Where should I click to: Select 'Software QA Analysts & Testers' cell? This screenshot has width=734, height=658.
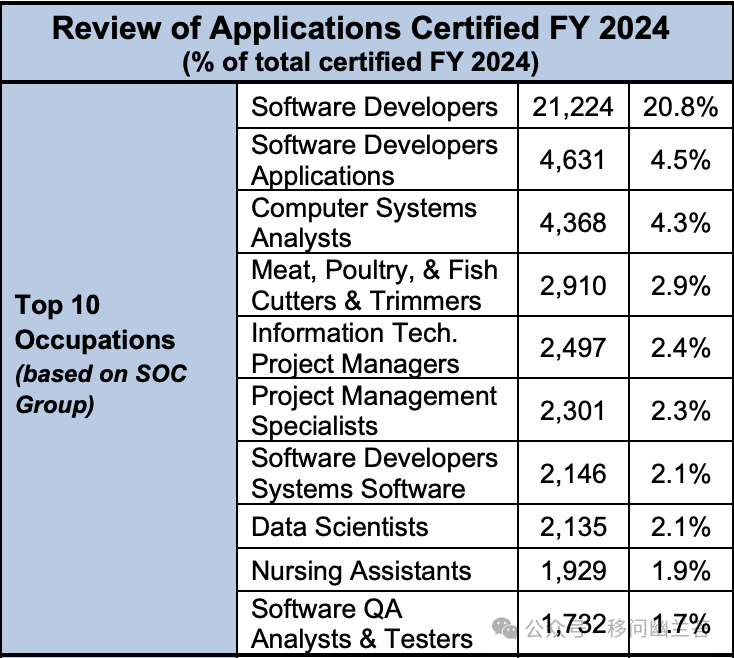361,623
